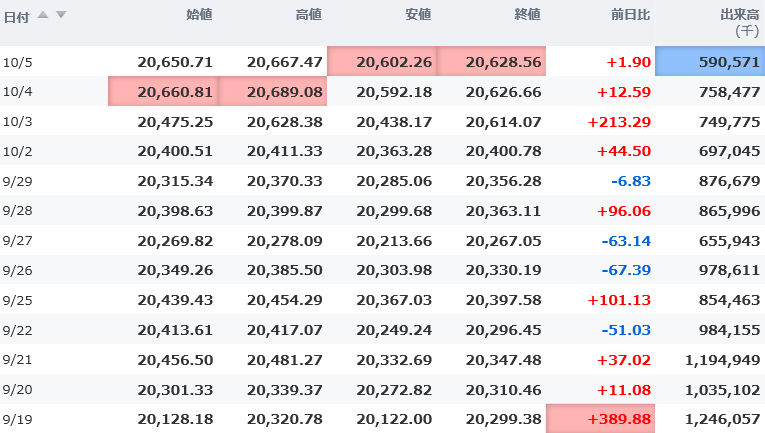This screenshot has height=433, width=765.
Task: Select the 安値 column header
Action: (x=418, y=15)
